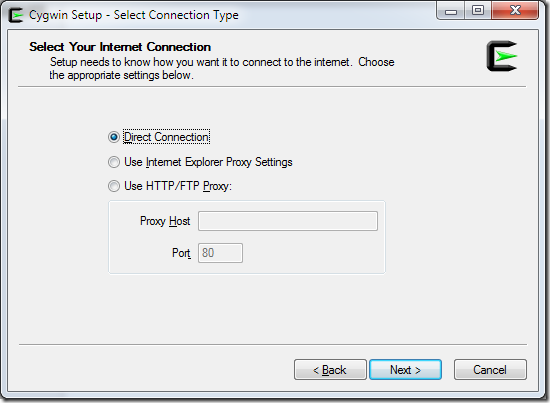Click the Direct Connection label text

(167, 137)
